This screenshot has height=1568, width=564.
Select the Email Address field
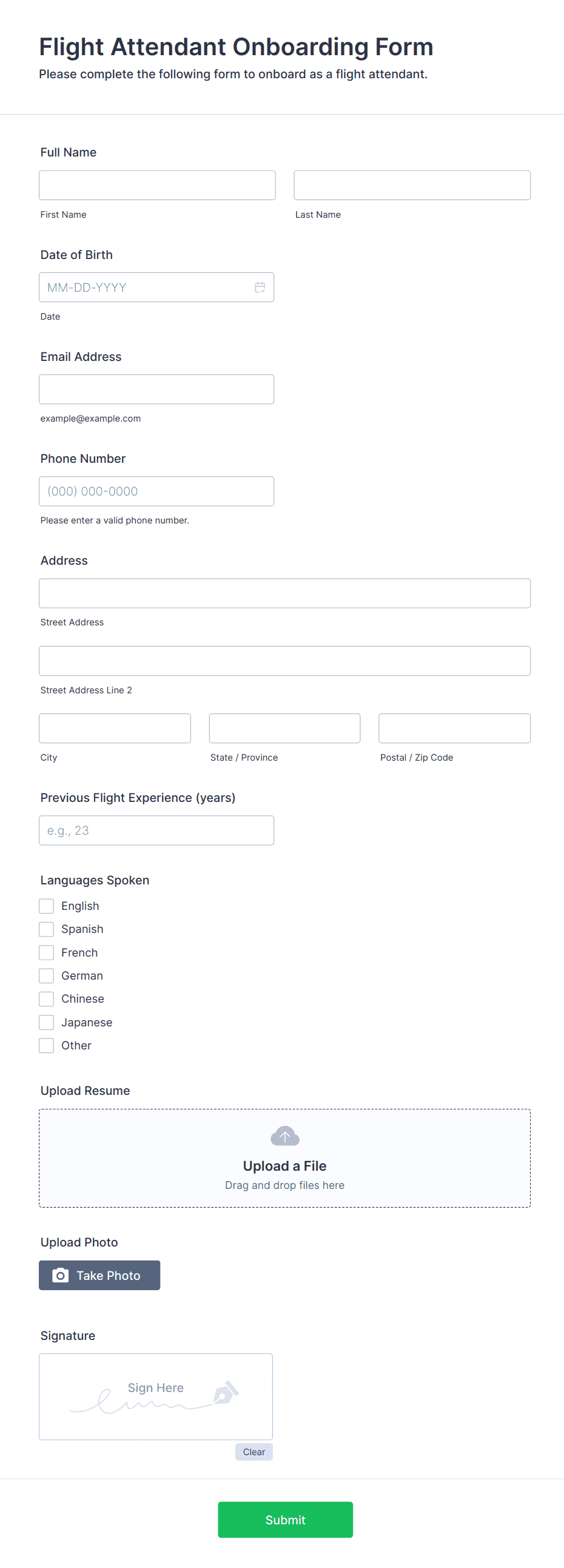[156, 389]
